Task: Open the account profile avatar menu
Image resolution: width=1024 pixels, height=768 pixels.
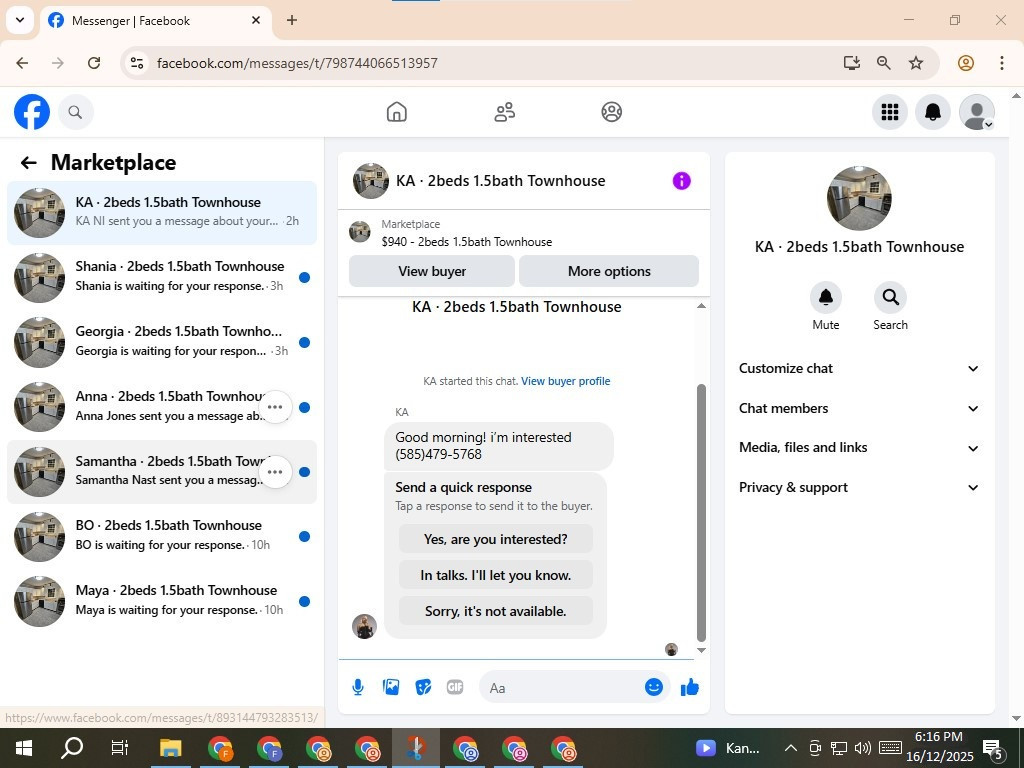Action: (x=976, y=112)
